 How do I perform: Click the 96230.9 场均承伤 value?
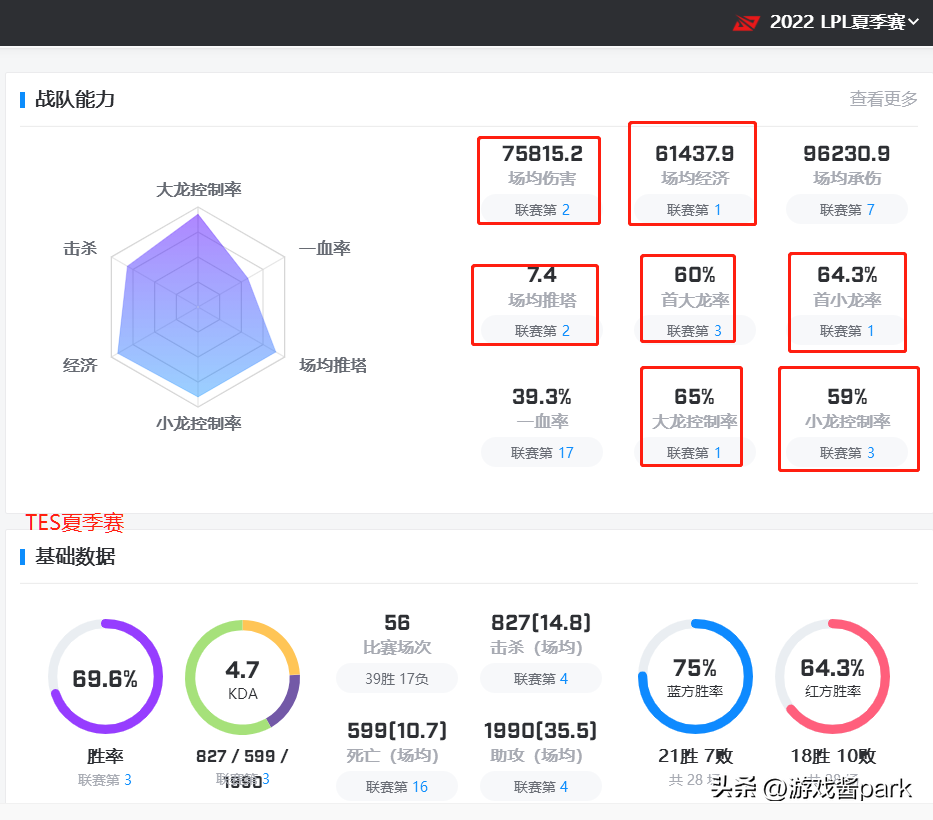(847, 154)
